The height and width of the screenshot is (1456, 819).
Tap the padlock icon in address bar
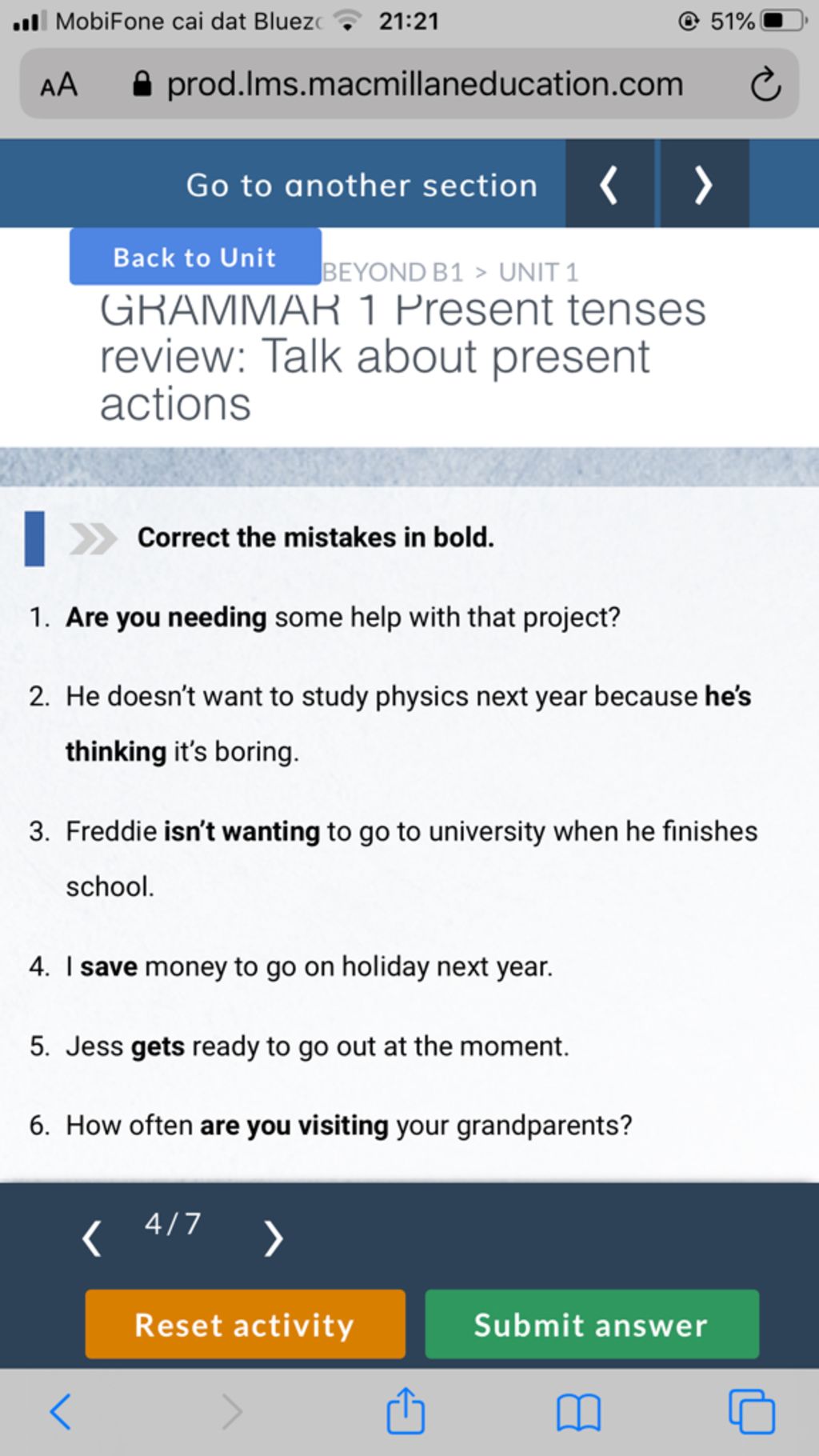coord(142,84)
